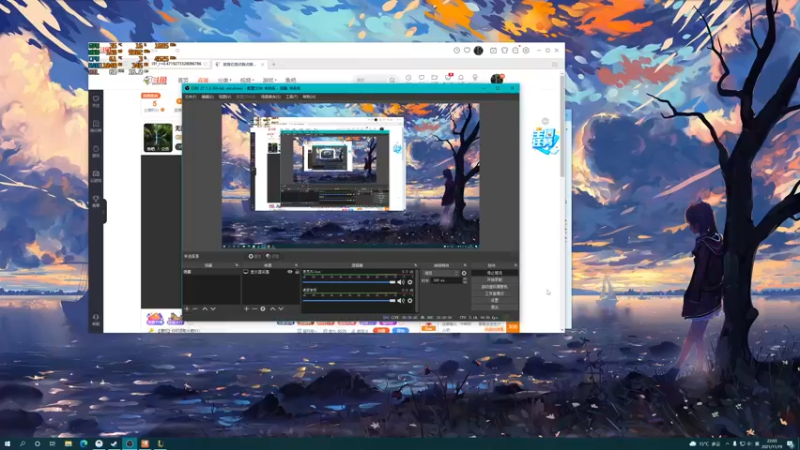This screenshot has width=800, height=450.
Task: Mute the first audio track in OBS mixer
Action: point(401,282)
